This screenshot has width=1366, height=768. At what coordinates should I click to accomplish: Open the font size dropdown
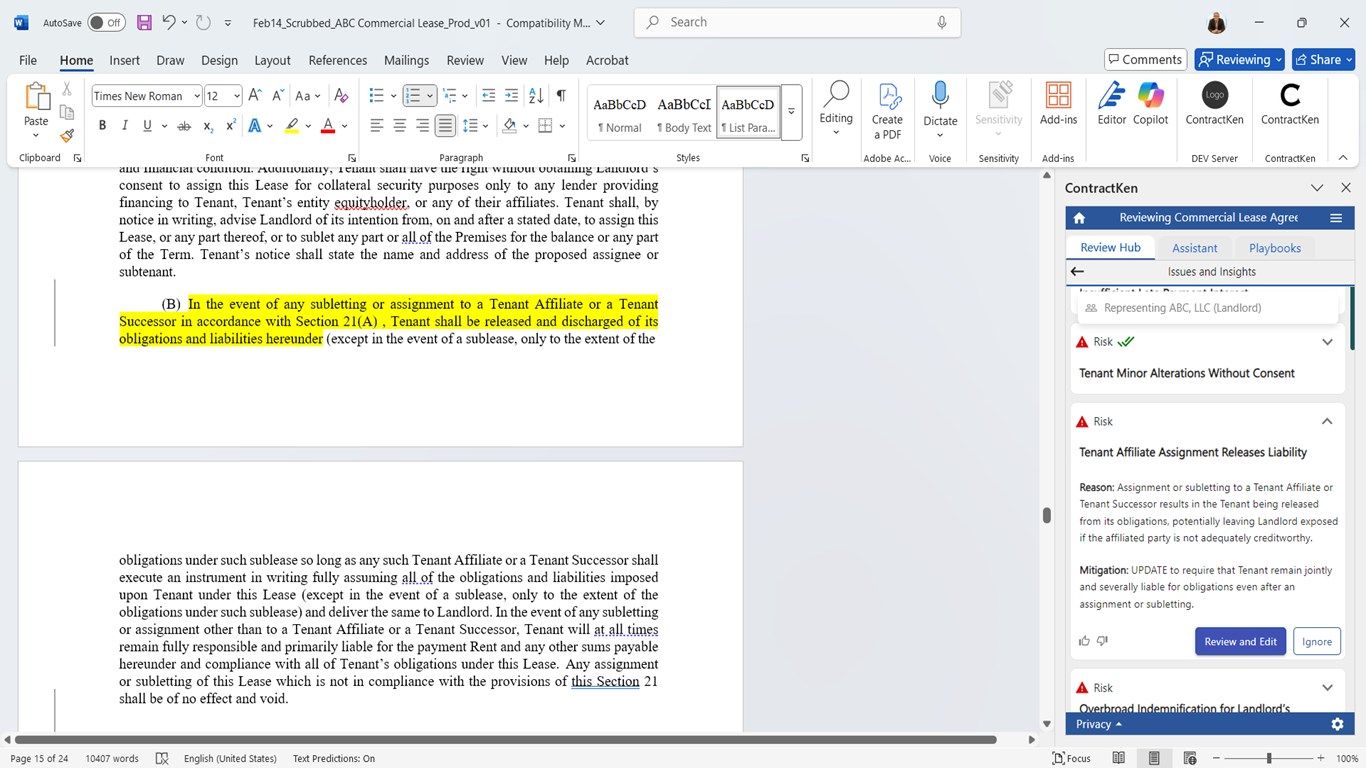[x=237, y=96]
